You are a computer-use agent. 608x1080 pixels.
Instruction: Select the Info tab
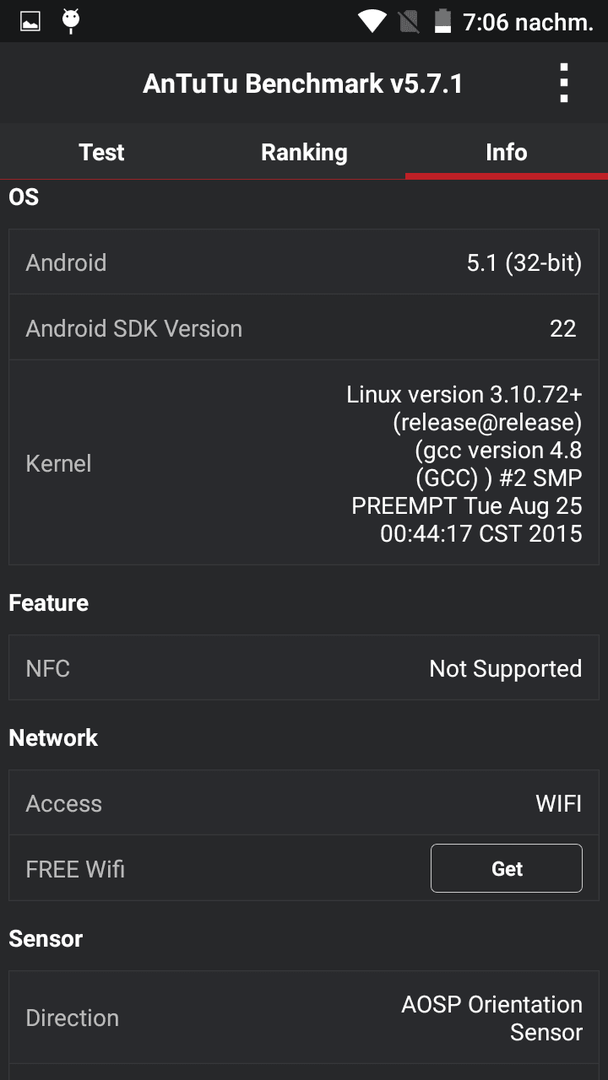click(x=506, y=152)
